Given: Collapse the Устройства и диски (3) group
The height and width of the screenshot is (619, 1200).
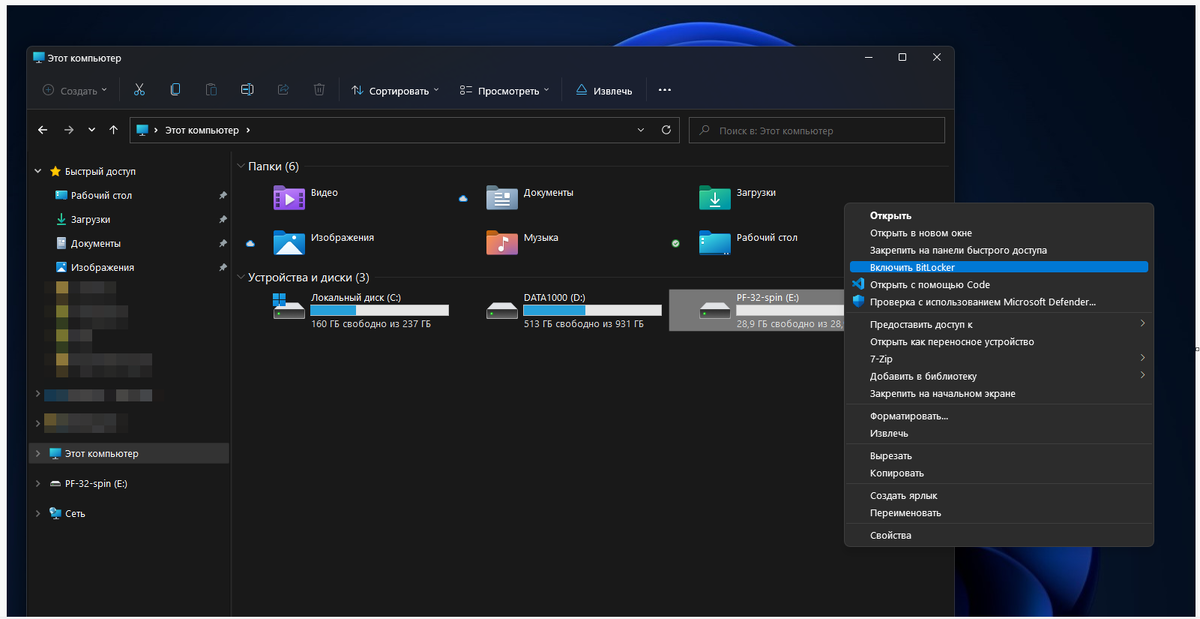Looking at the screenshot, I should pyautogui.click(x=240, y=277).
